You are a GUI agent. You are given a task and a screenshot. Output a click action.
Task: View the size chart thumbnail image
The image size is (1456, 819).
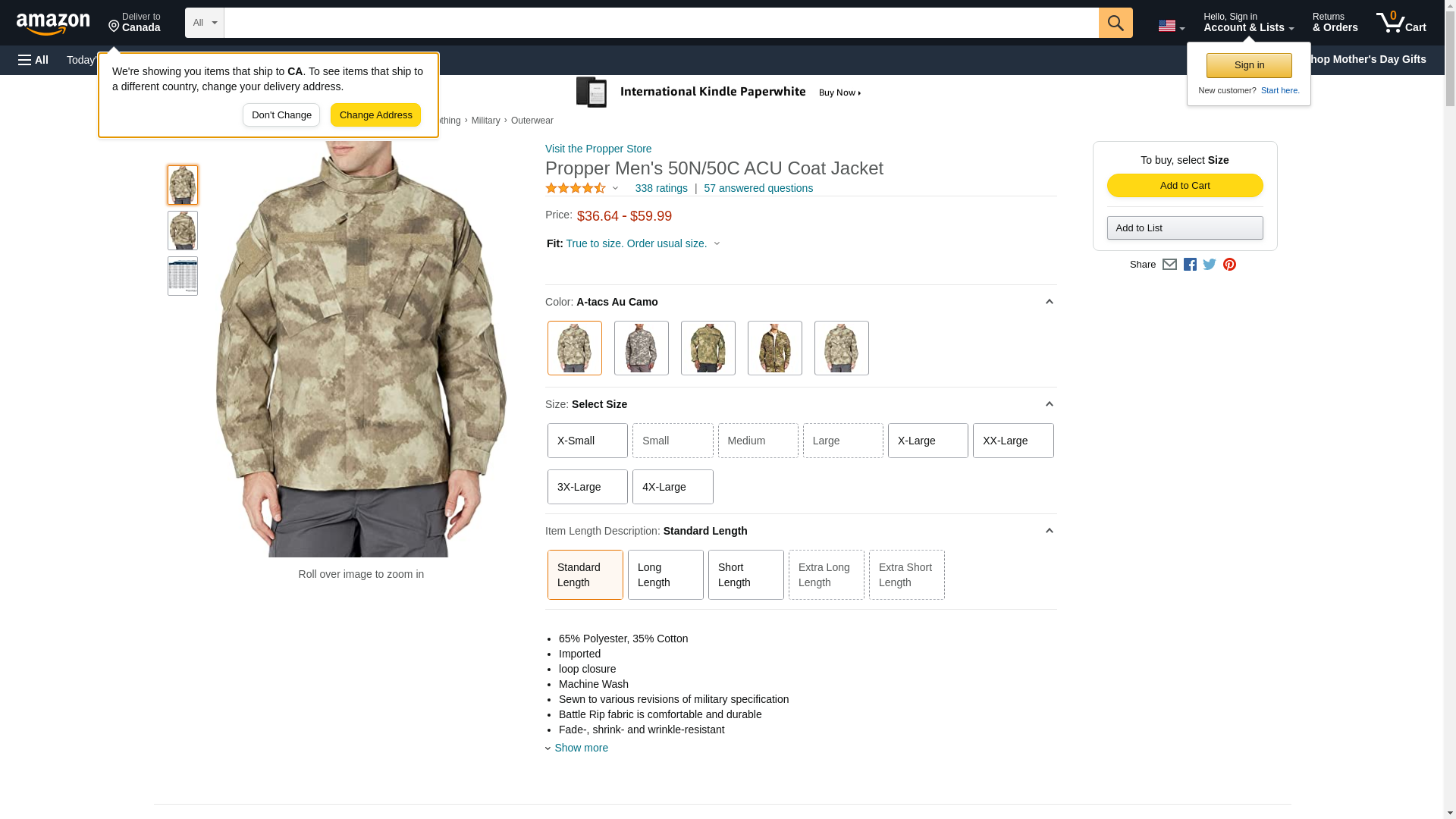click(183, 276)
